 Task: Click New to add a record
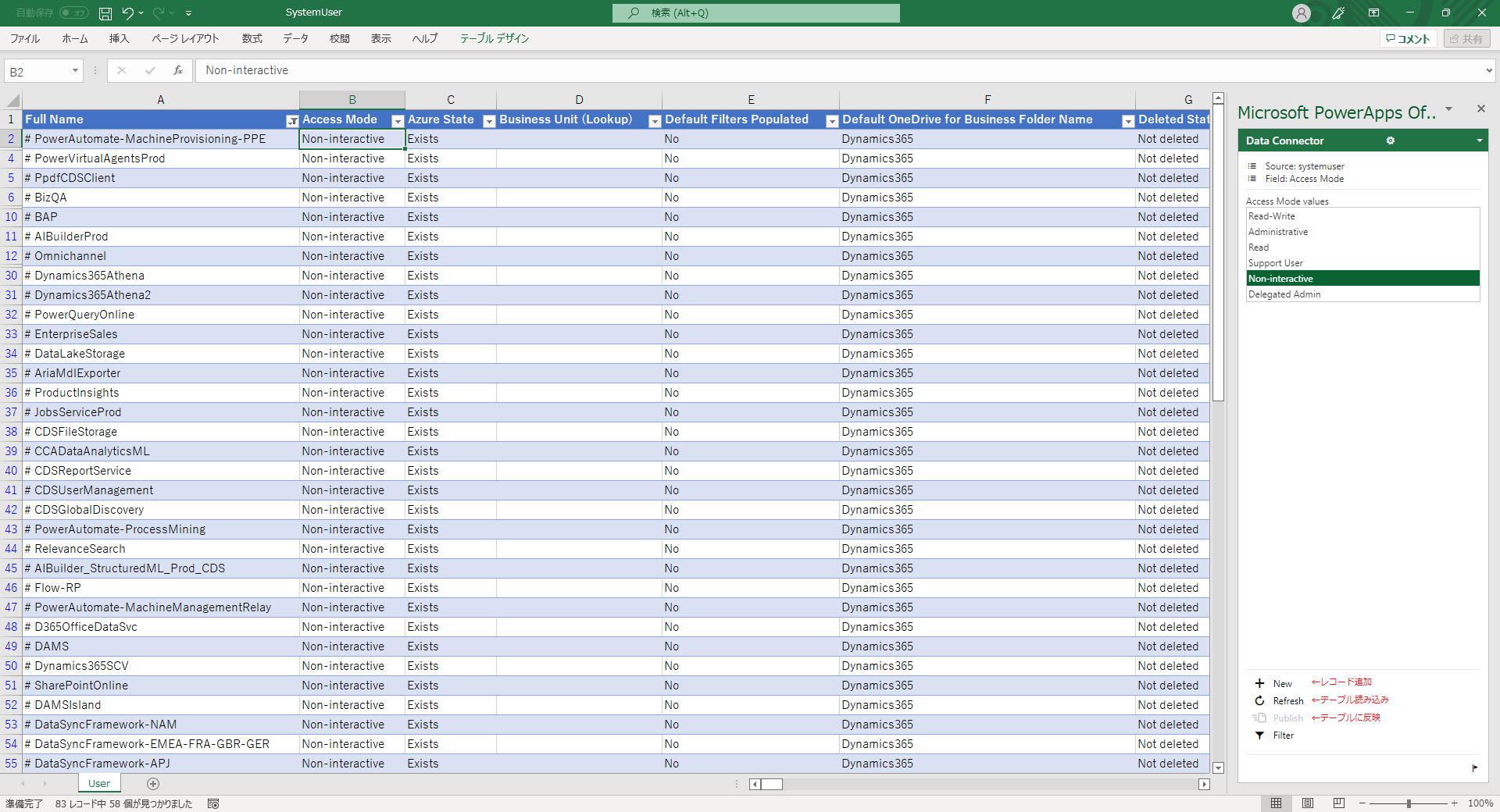click(1273, 683)
